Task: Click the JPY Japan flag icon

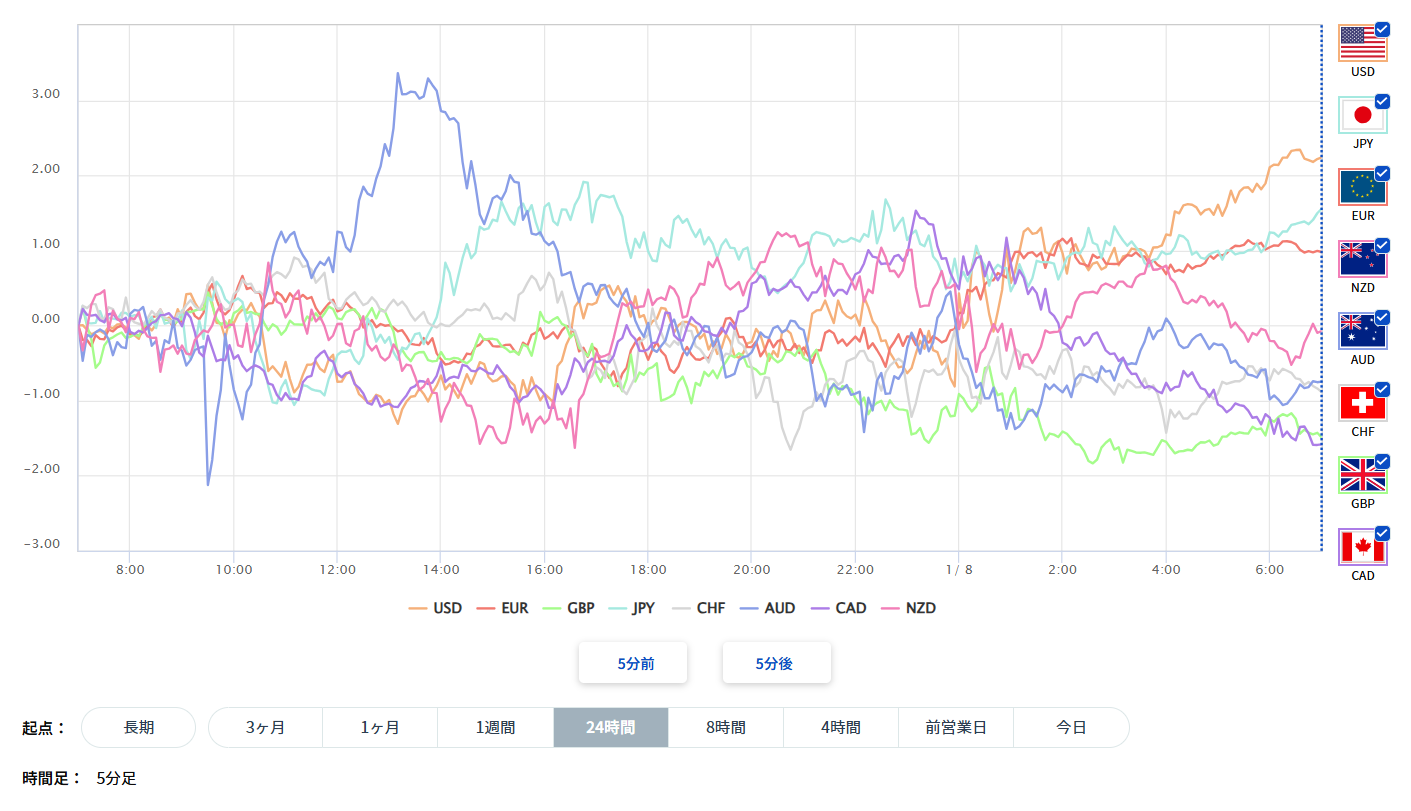Action: point(1362,115)
